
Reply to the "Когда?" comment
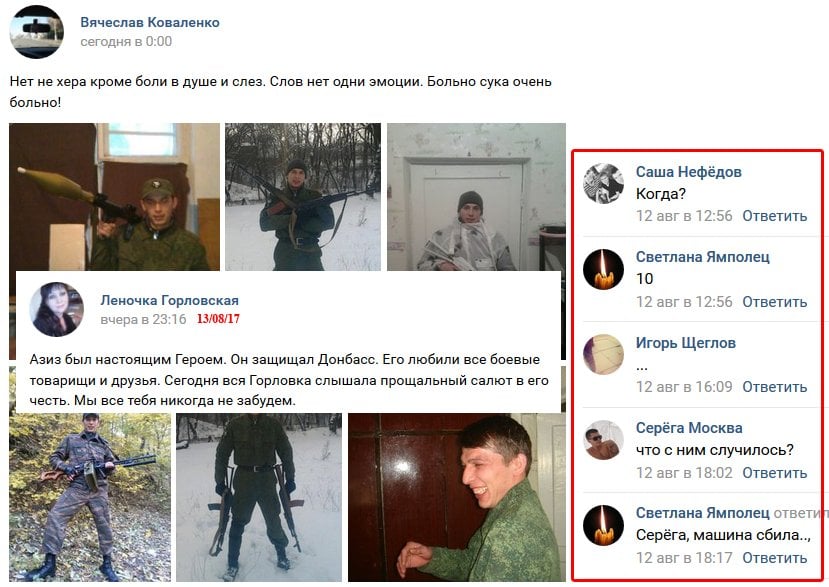(x=775, y=216)
